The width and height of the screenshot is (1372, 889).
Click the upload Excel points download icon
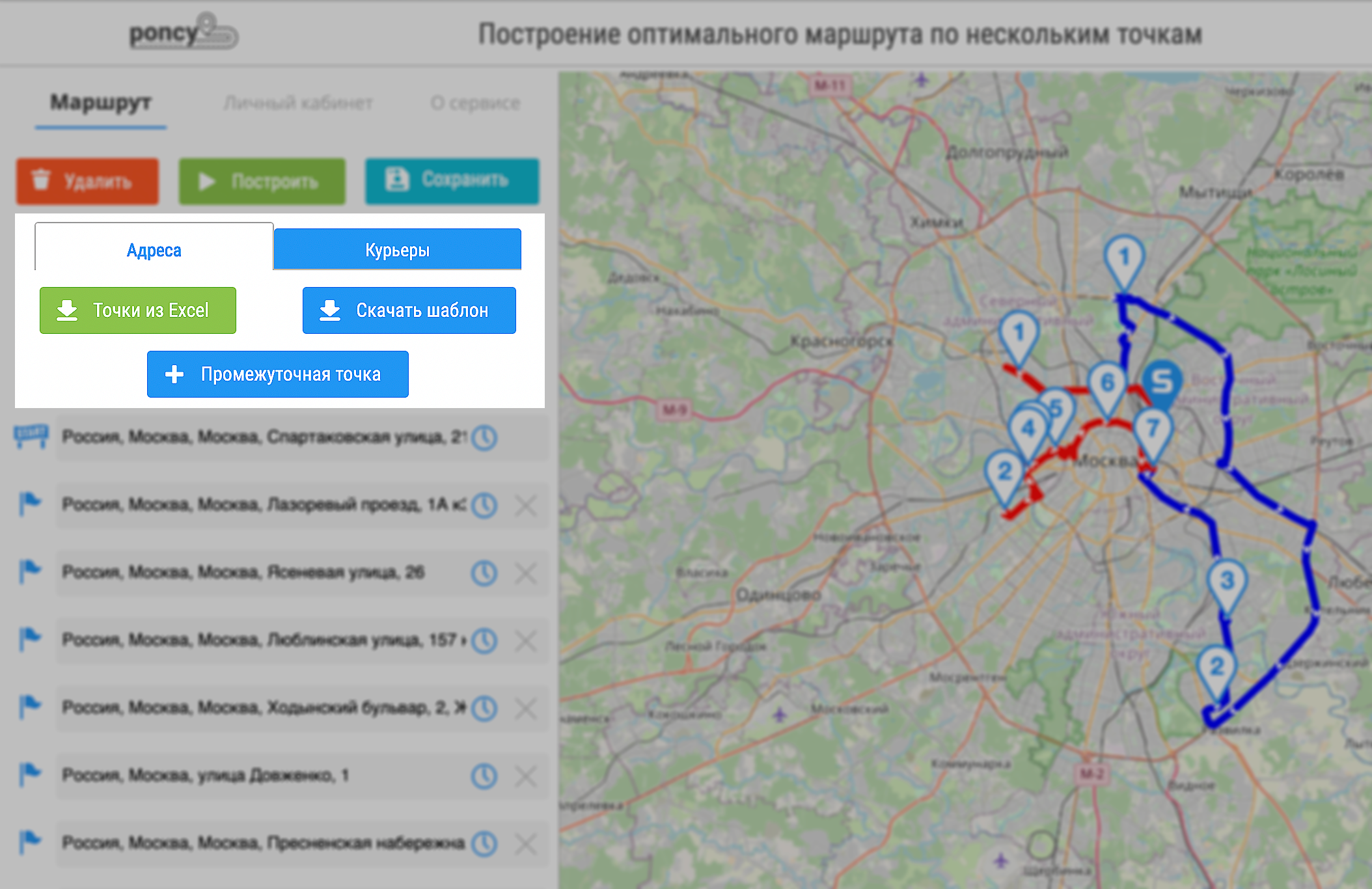click(x=71, y=310)
